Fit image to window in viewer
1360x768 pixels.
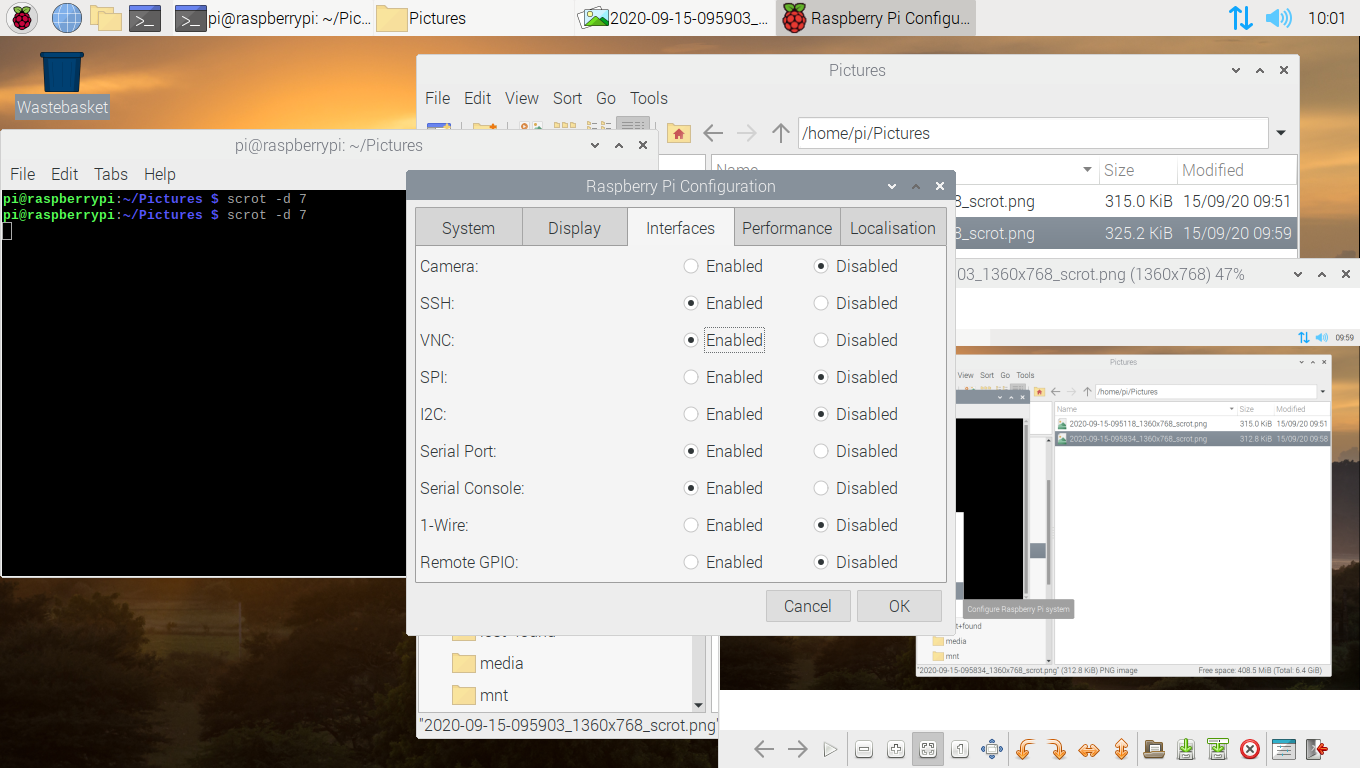pyautogui.click(x=928, y=749)
